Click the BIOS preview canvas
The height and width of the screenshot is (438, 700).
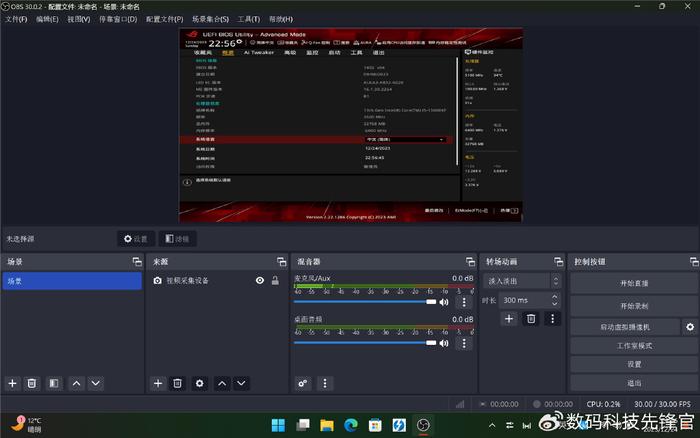coord(351,125)
